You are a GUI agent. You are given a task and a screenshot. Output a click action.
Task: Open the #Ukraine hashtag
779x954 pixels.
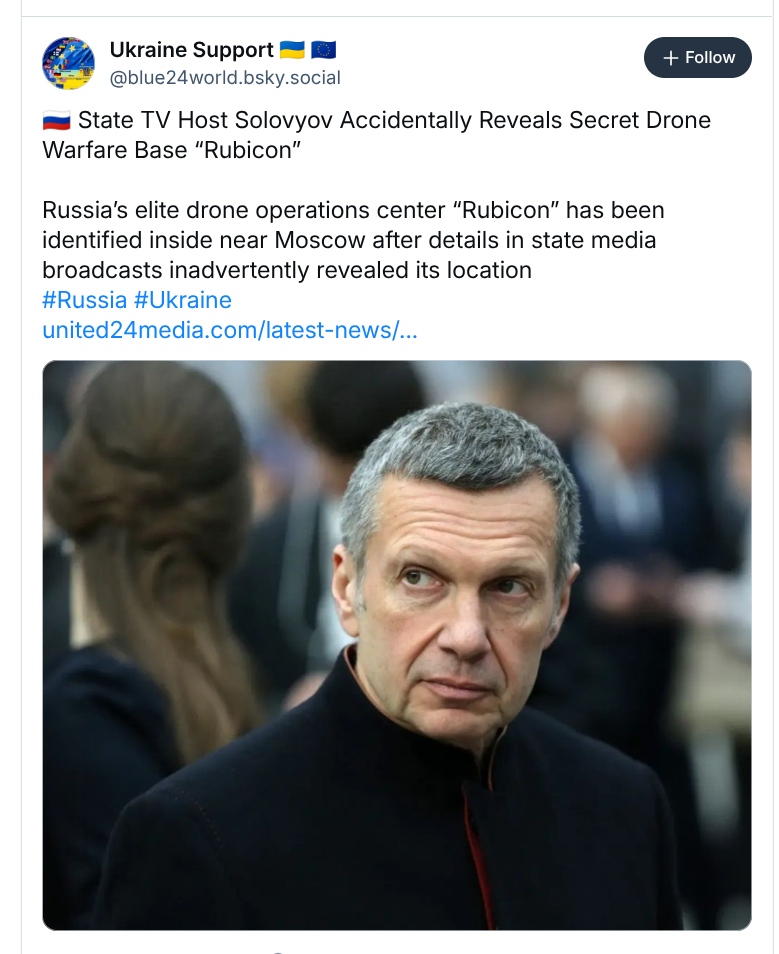click(x=182, y=300)
